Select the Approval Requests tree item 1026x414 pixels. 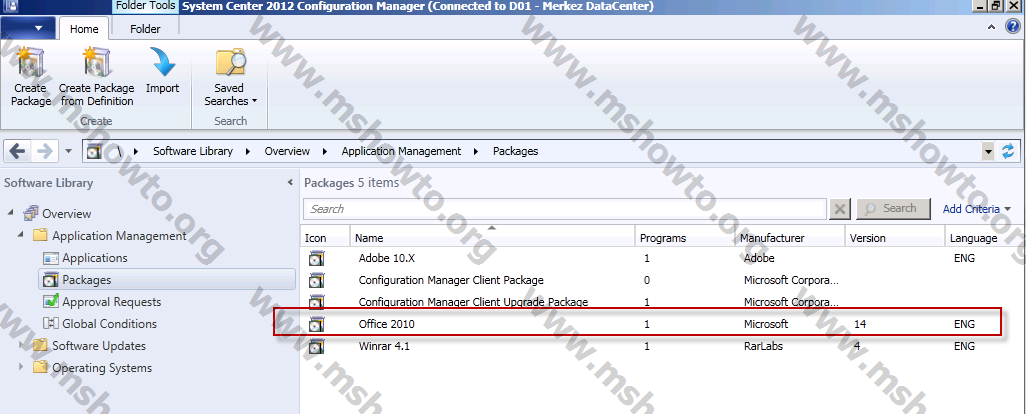coord(111,302)
